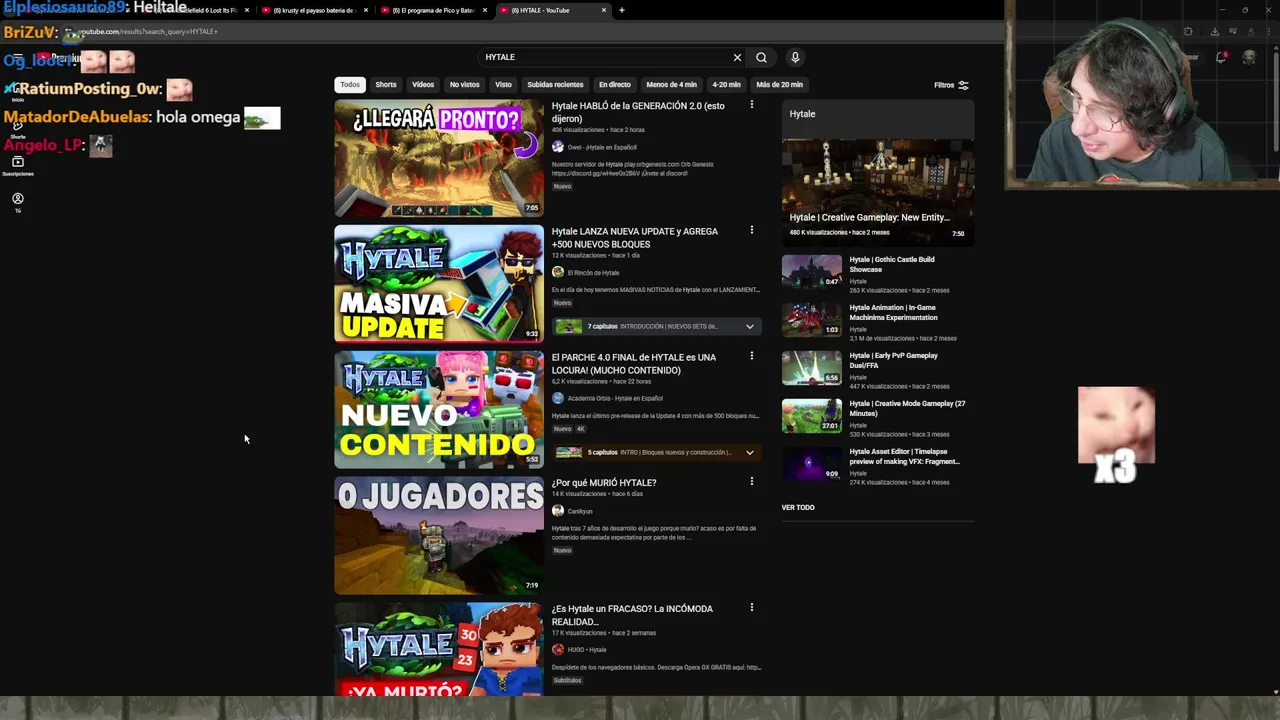This screenshot has height=720, width=1280.
Task: Click the 0 JUGADORES thumbnail
Action: click(439, 535)
